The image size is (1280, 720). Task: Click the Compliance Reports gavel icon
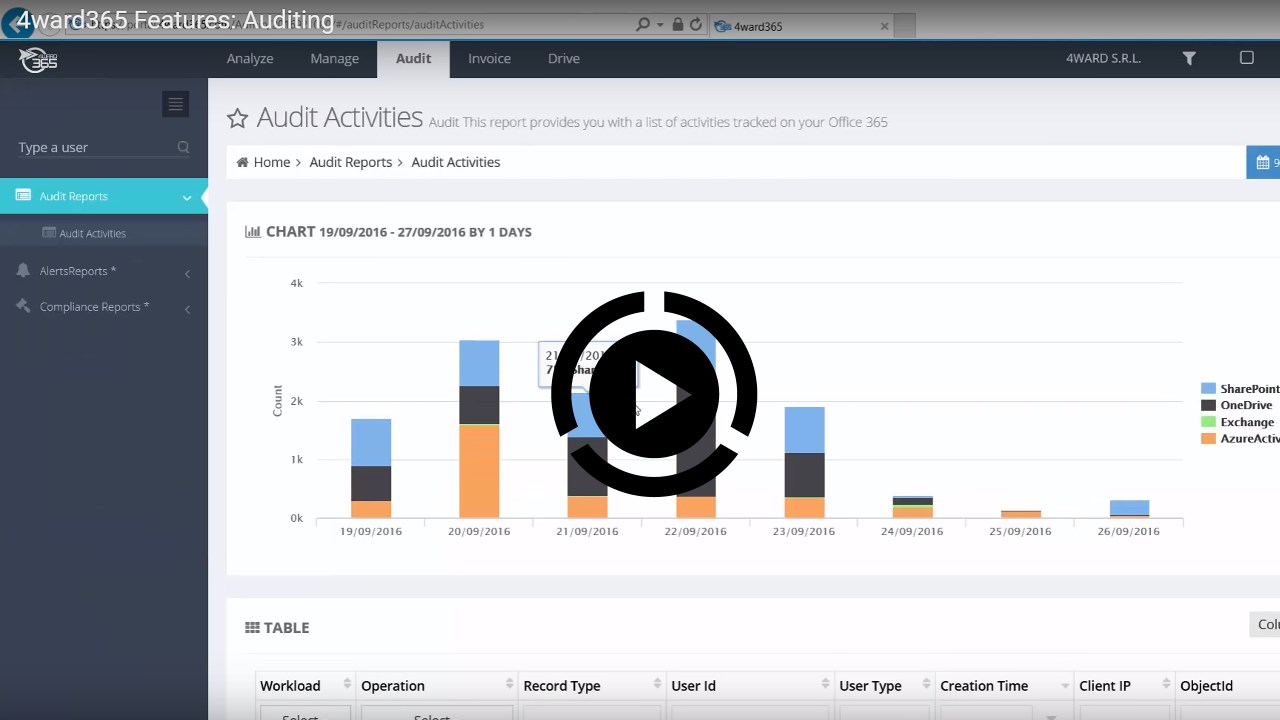tap(23, 307)
